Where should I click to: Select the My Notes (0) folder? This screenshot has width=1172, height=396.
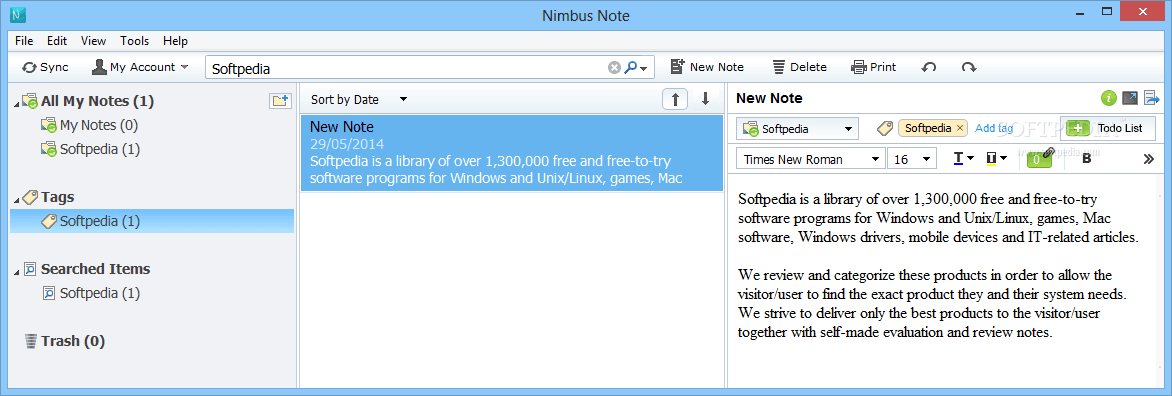99,126
